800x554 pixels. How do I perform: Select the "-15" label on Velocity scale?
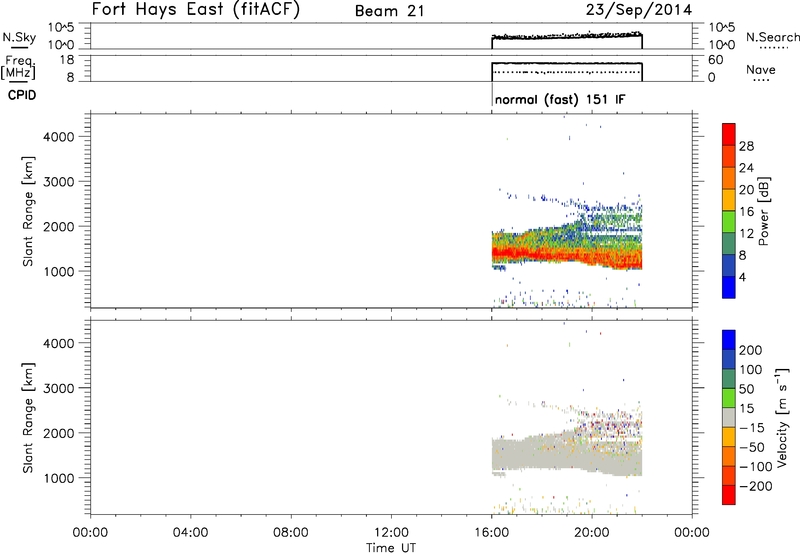752,427
